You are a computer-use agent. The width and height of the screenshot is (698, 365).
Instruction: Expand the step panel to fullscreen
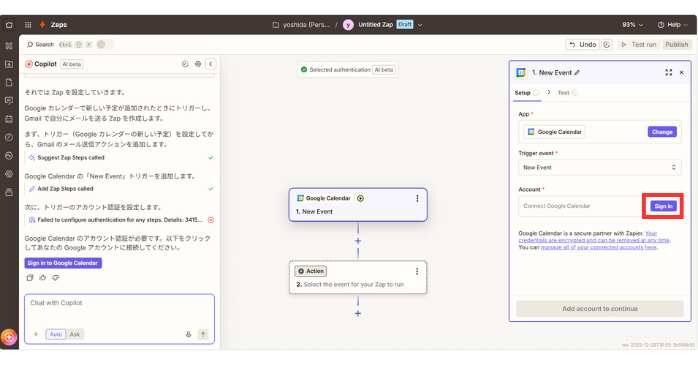point(669,73)
